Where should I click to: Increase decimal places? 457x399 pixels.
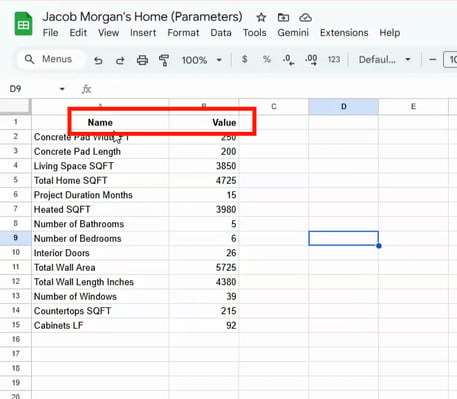[x=311, y=60]
